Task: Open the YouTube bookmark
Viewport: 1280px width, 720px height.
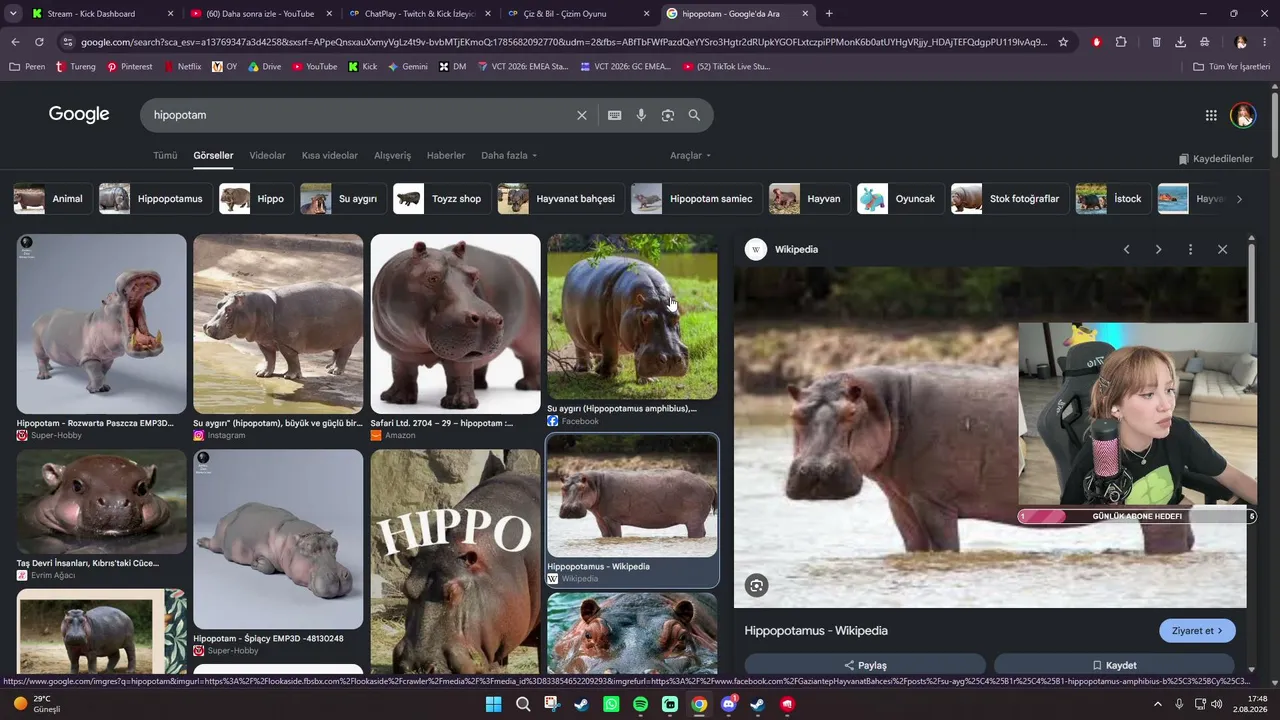Action: (x=314, y=67)
